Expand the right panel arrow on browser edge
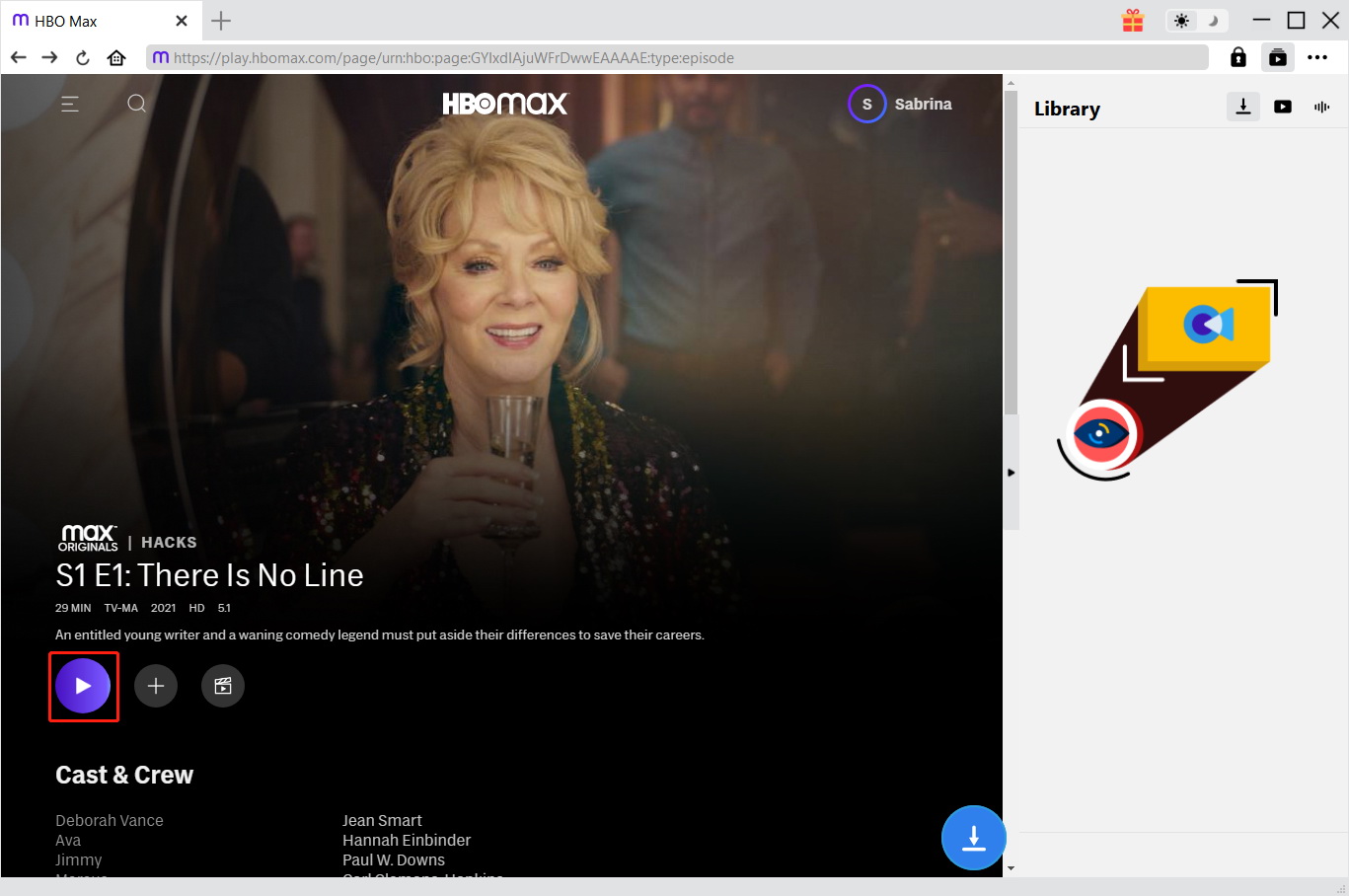 coord(1011,472)
